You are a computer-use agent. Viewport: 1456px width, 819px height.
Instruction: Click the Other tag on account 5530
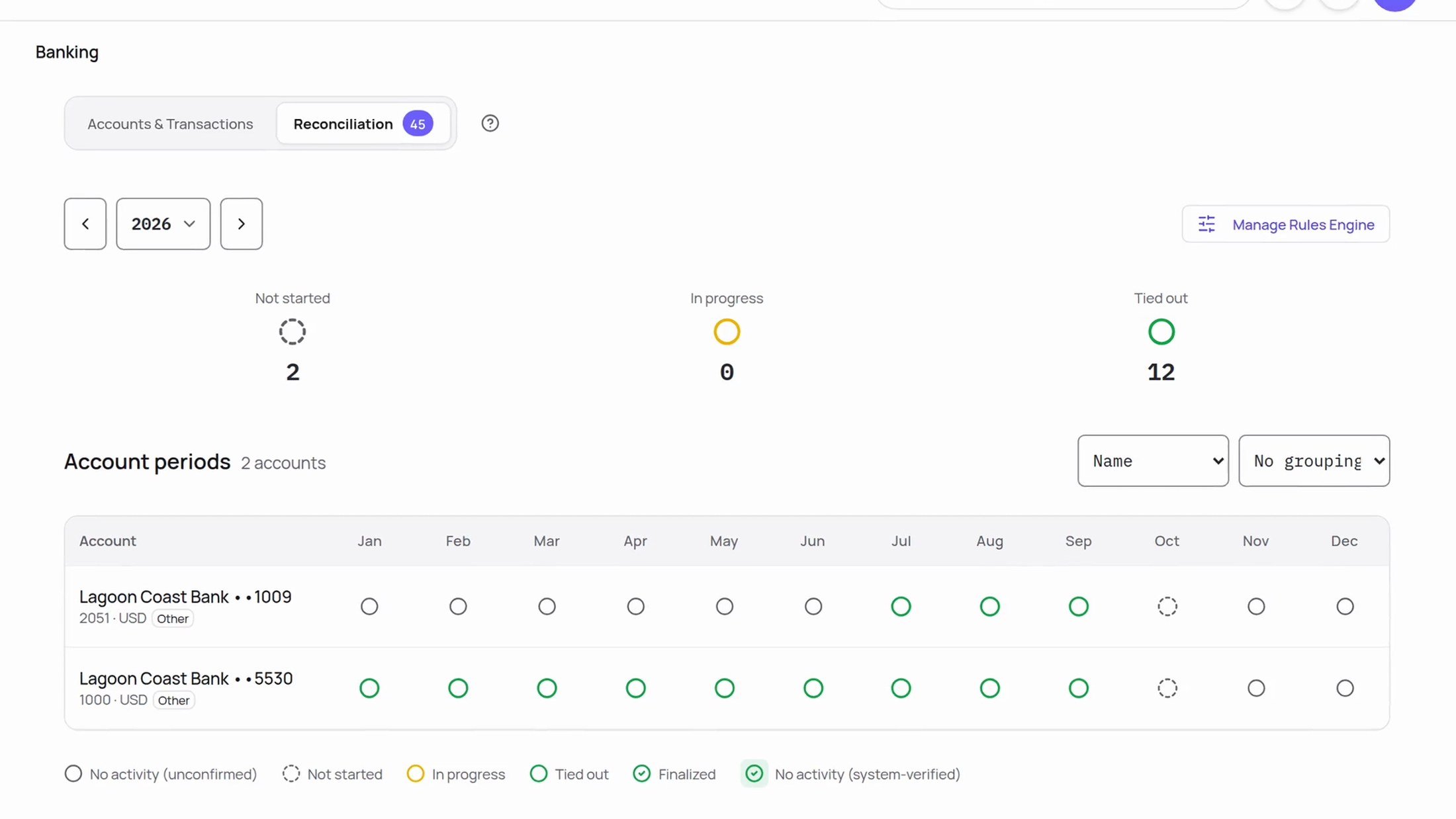(x=173, y=700)
